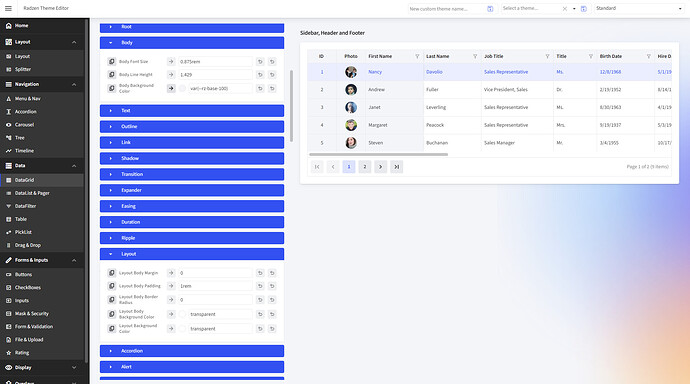Click the copy icon for Body Font Size
Screen dimensions: 690x384
(x=112, y=62)
